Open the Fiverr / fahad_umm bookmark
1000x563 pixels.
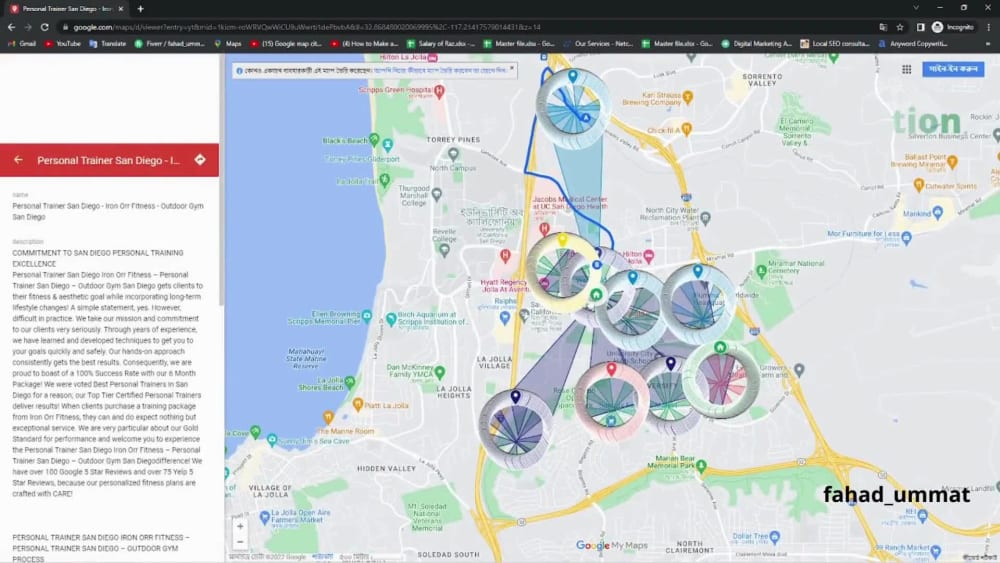(170, 44)
